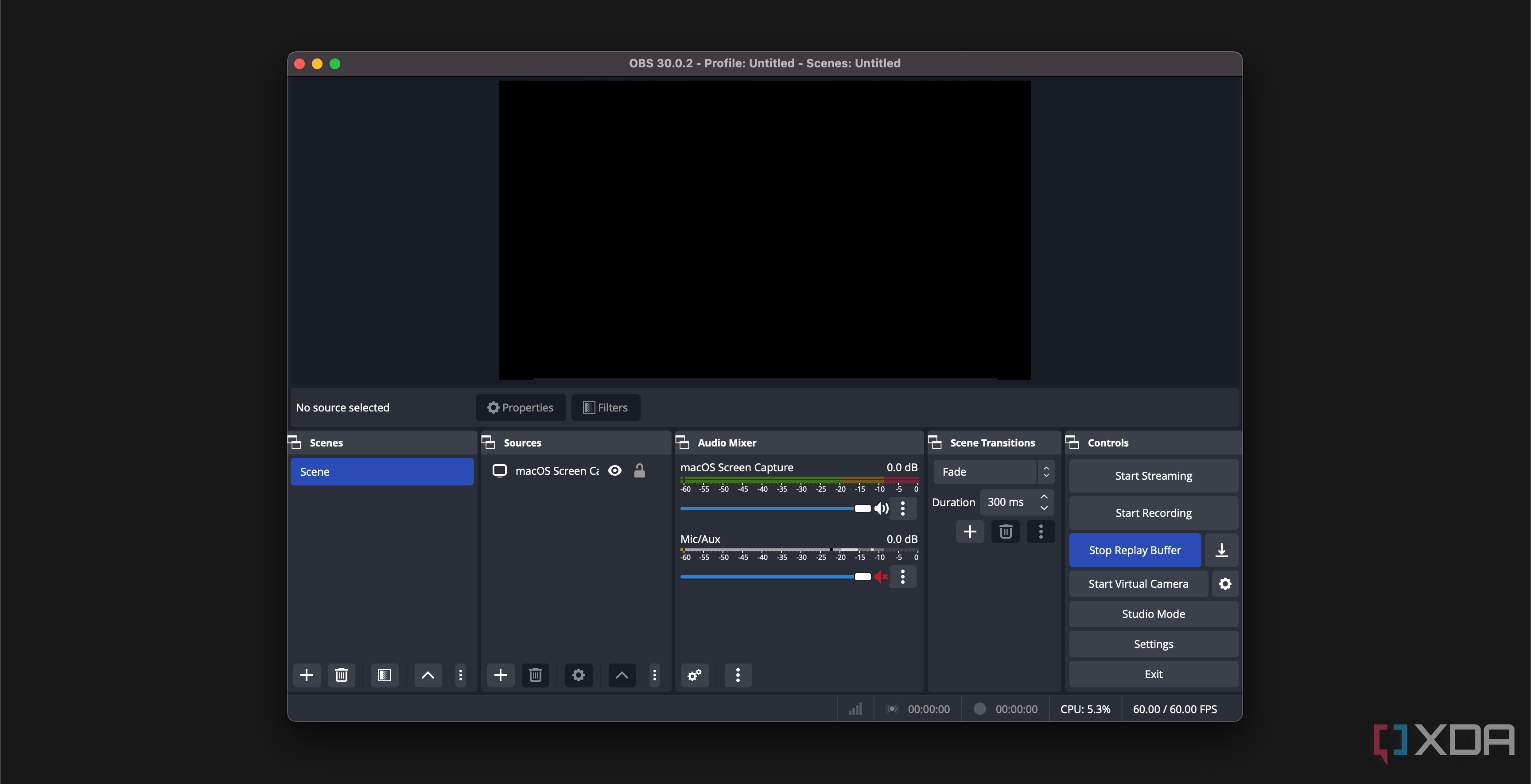Image resolution: width=1531 pixels, height=784 pixels.
Task: Add a new scene with plus icon
Action: [307, 675]
